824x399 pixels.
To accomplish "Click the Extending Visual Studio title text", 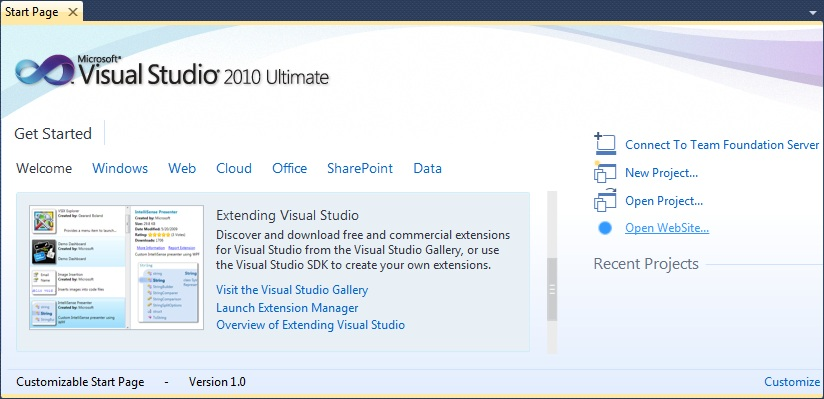I will 287,215.
